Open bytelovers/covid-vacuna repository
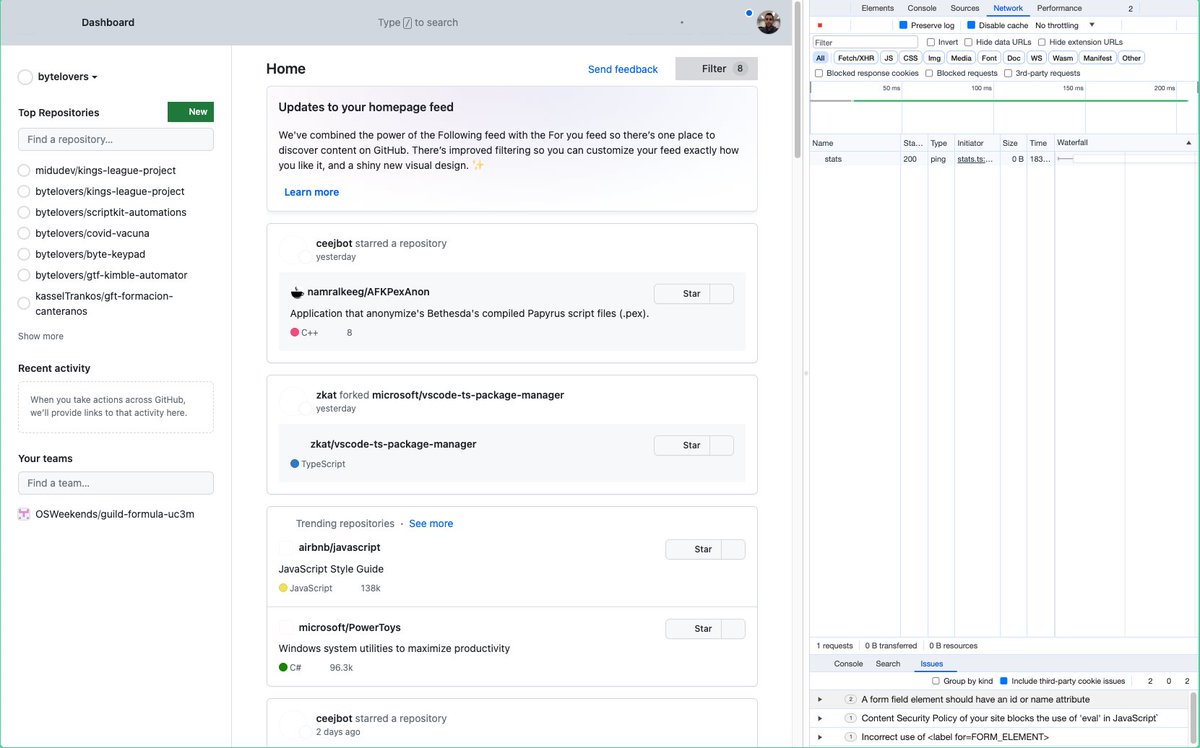1200x748 pixels. click(92, 233)
